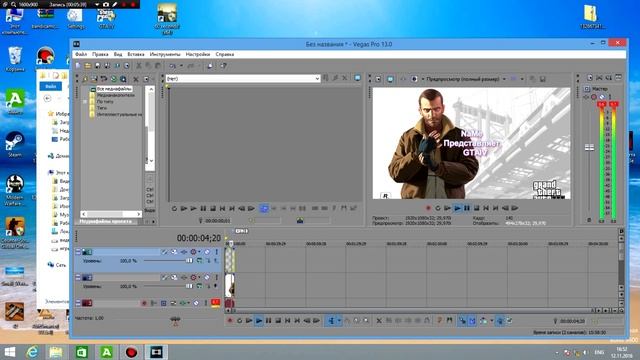Mute video track 1
The width and height of the screenshot is (640, 360).
click(207, 252)
